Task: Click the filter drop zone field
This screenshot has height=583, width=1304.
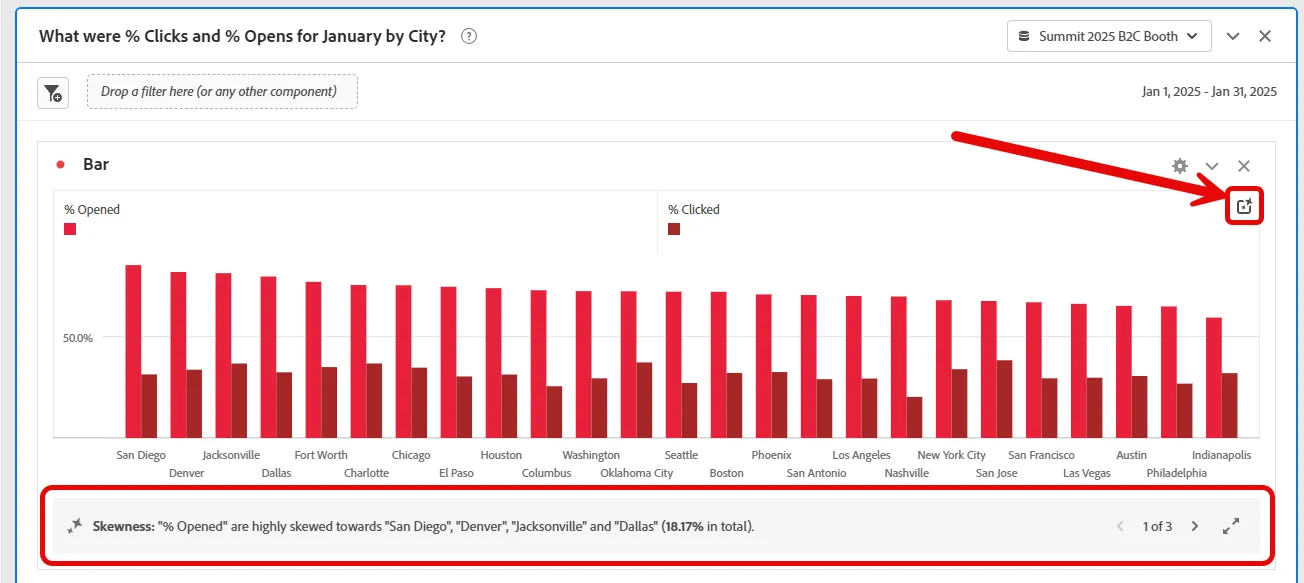Action: click(222, 92)
